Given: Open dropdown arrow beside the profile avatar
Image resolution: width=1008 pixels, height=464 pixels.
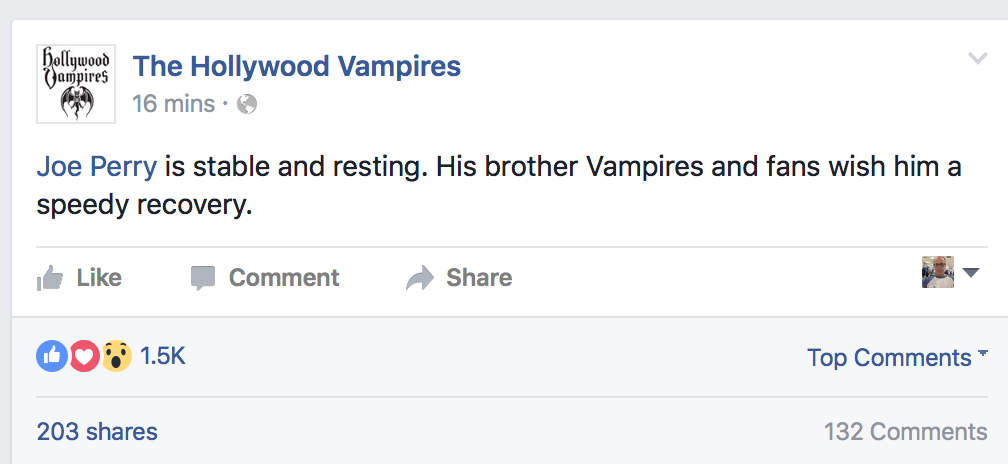Looking at the screenshot, I should tap(970, 272).
